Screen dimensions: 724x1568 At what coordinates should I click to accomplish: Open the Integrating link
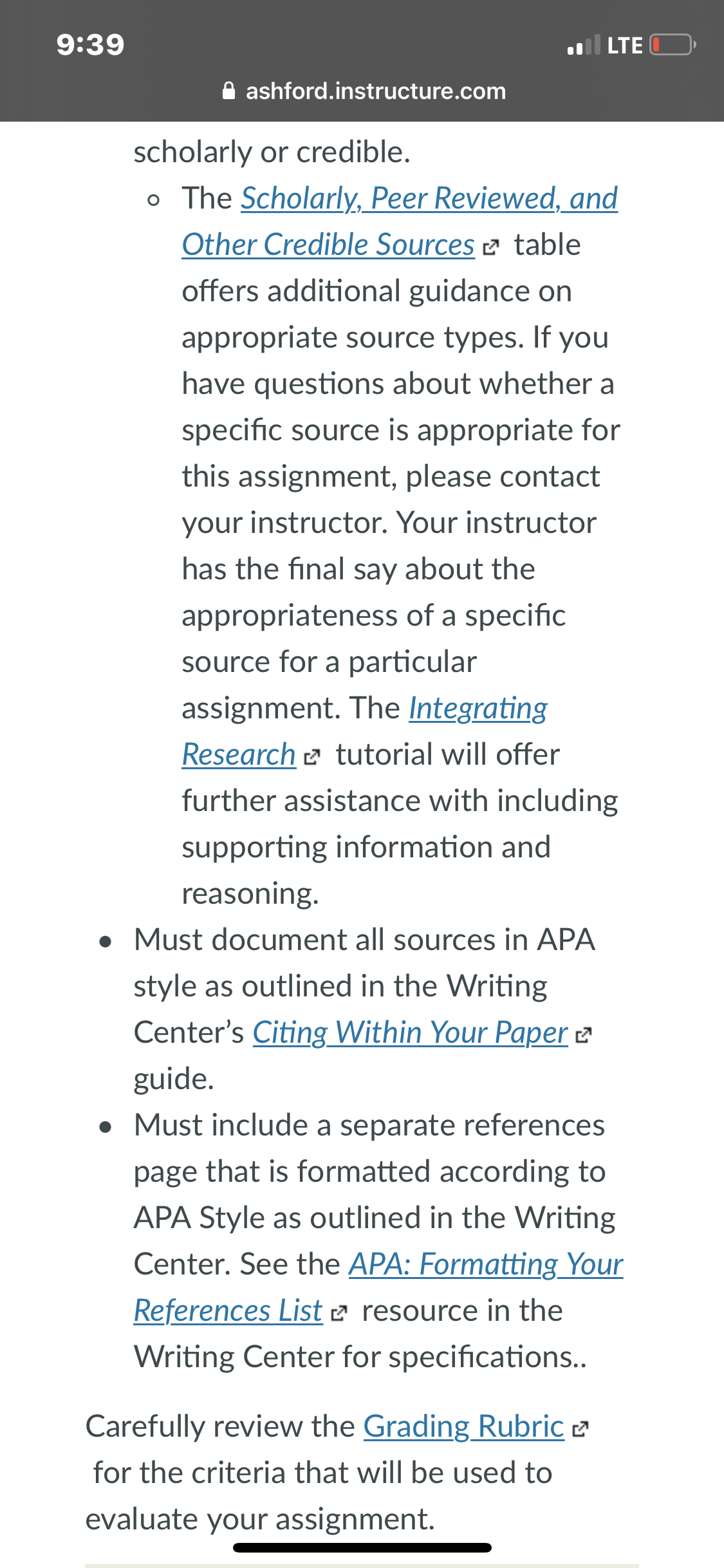pos(478,708)
